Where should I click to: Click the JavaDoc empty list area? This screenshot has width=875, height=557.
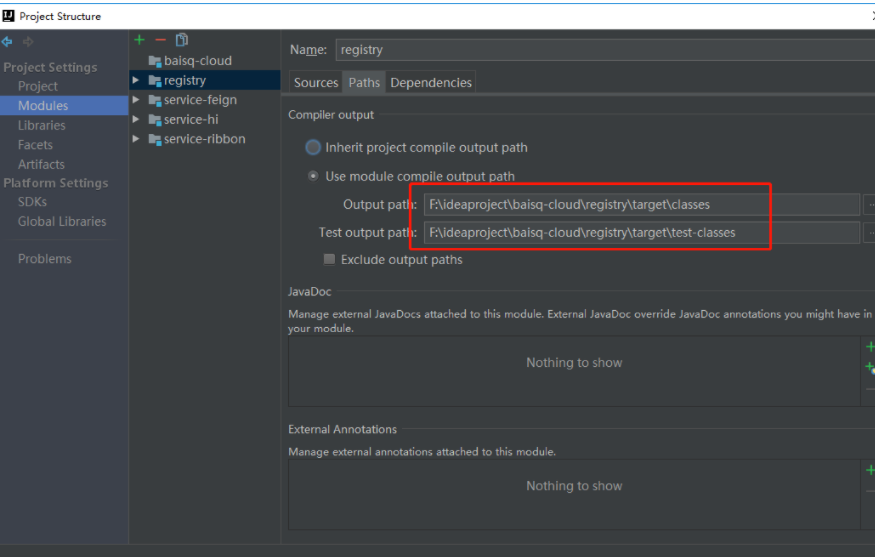[x=574, y=371]
